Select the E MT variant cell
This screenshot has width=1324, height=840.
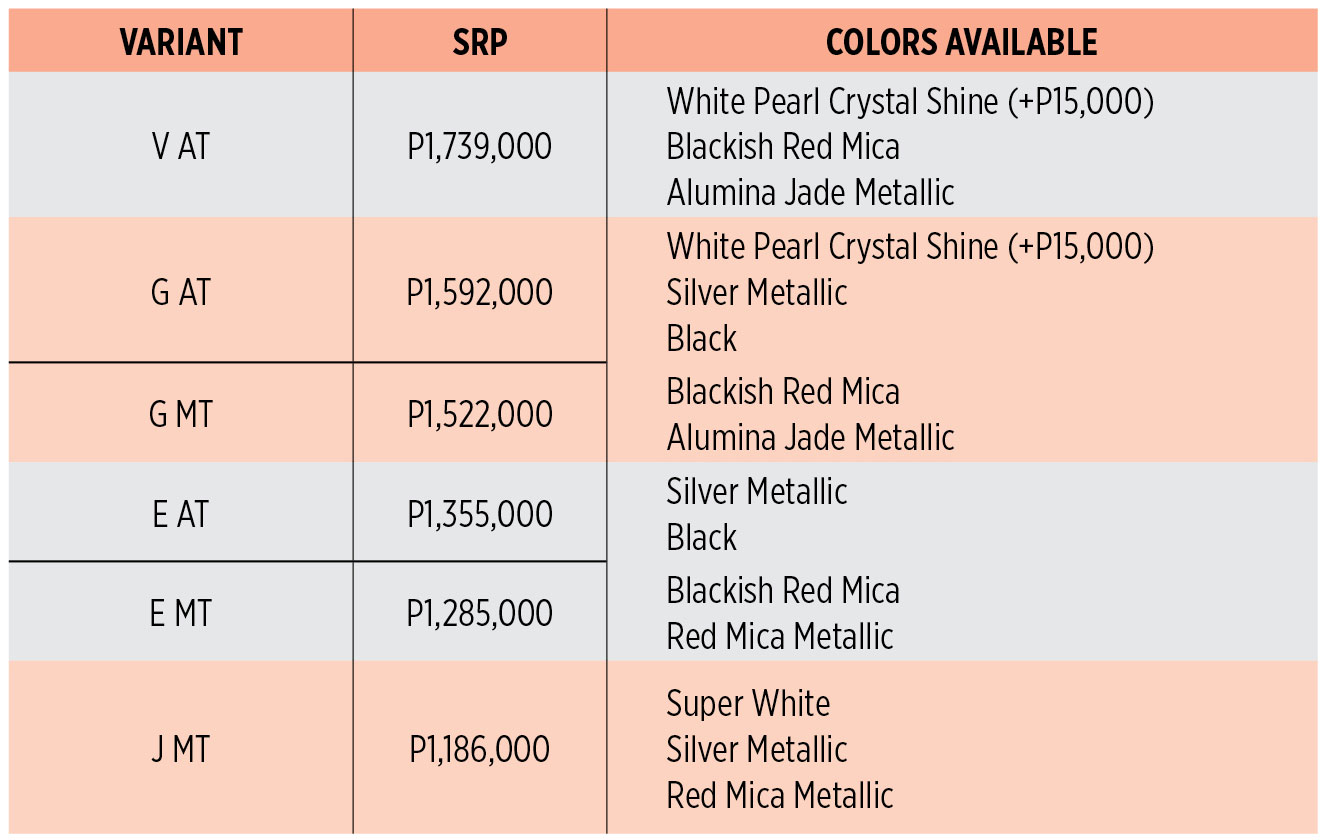click(181, 613)
